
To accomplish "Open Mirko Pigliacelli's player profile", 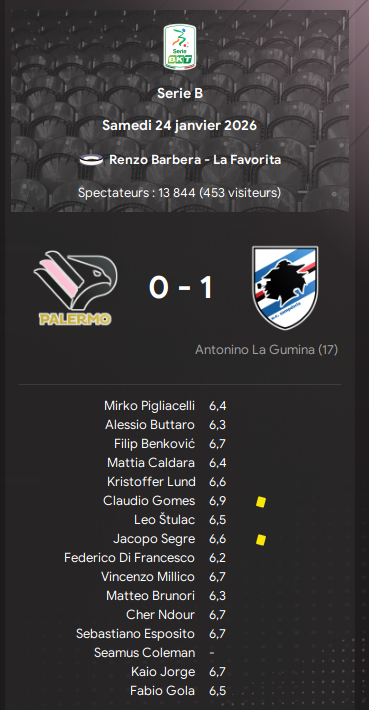I will [x=149, y=406].
